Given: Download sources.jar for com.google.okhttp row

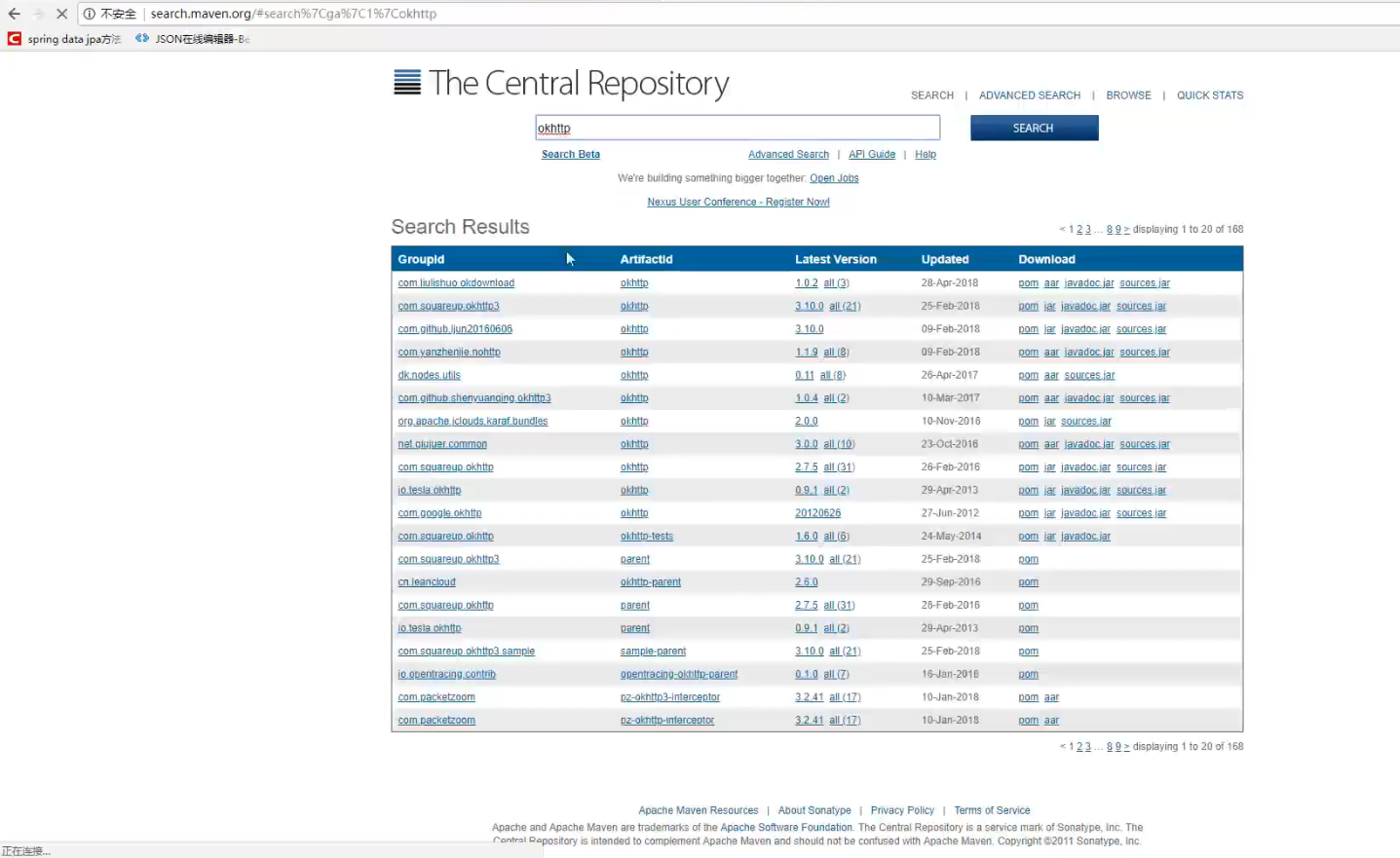Looking at the screenshot, I should point(1141,513).
